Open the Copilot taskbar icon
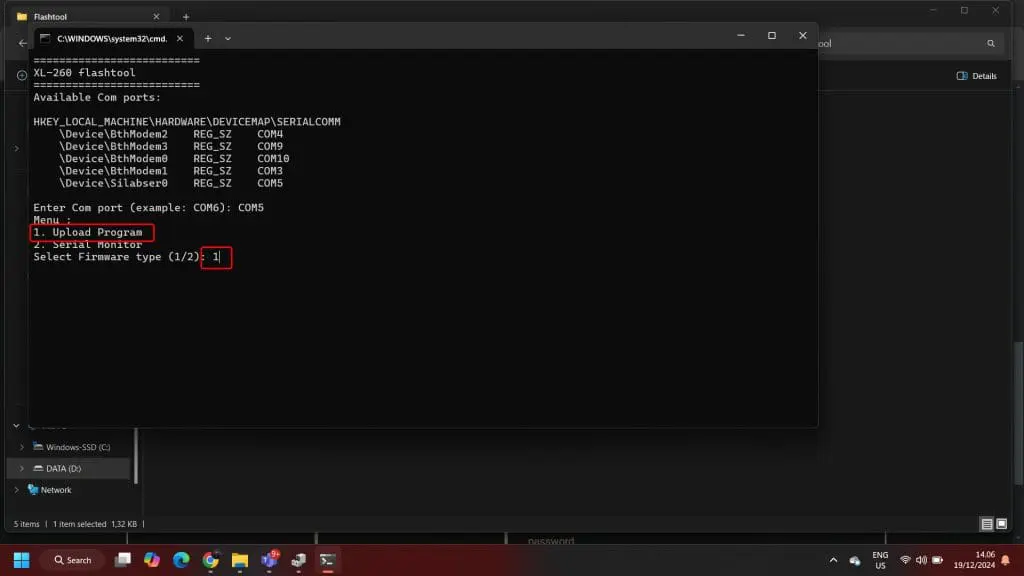1024x576 pixels. pos(152,560)
